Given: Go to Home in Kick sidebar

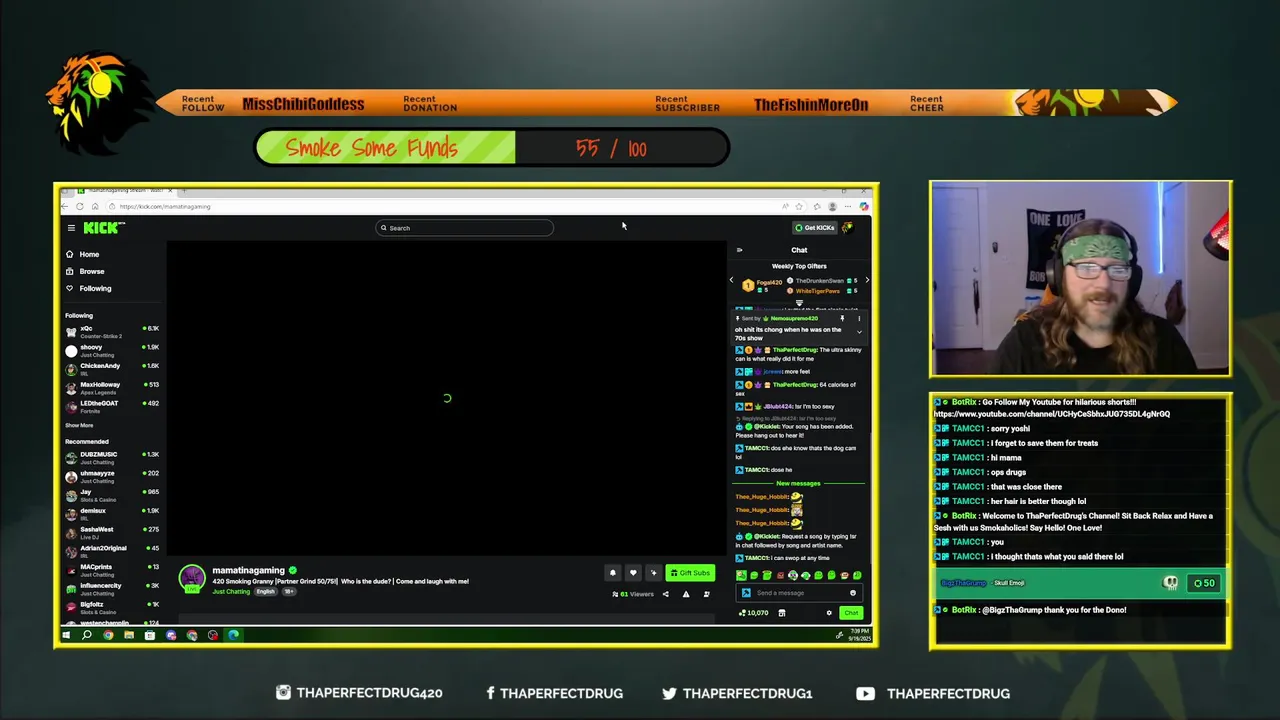Looking at the screenshot, I should 83,254.
